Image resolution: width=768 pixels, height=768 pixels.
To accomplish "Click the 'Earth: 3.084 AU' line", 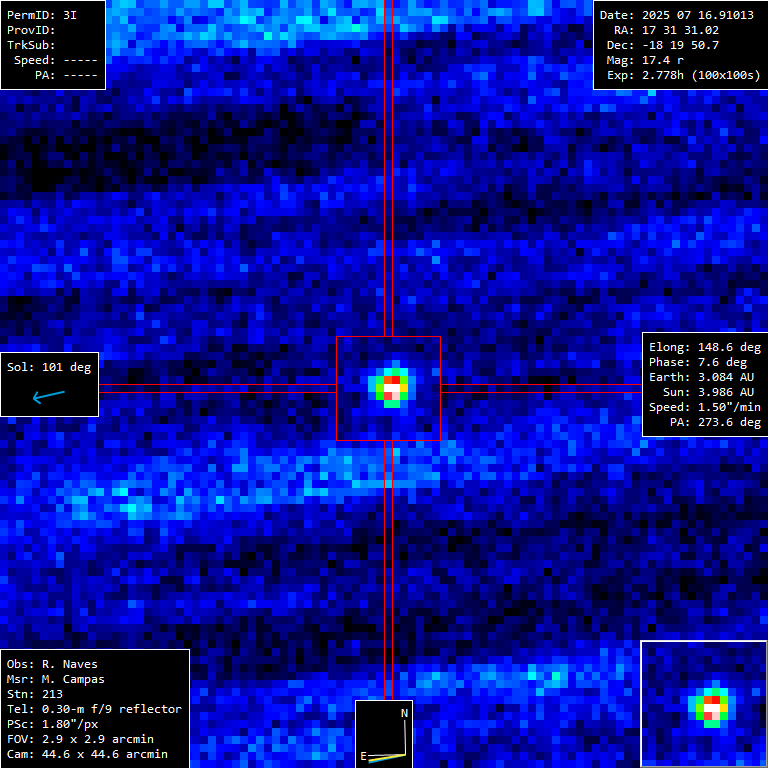I will 701,377.
